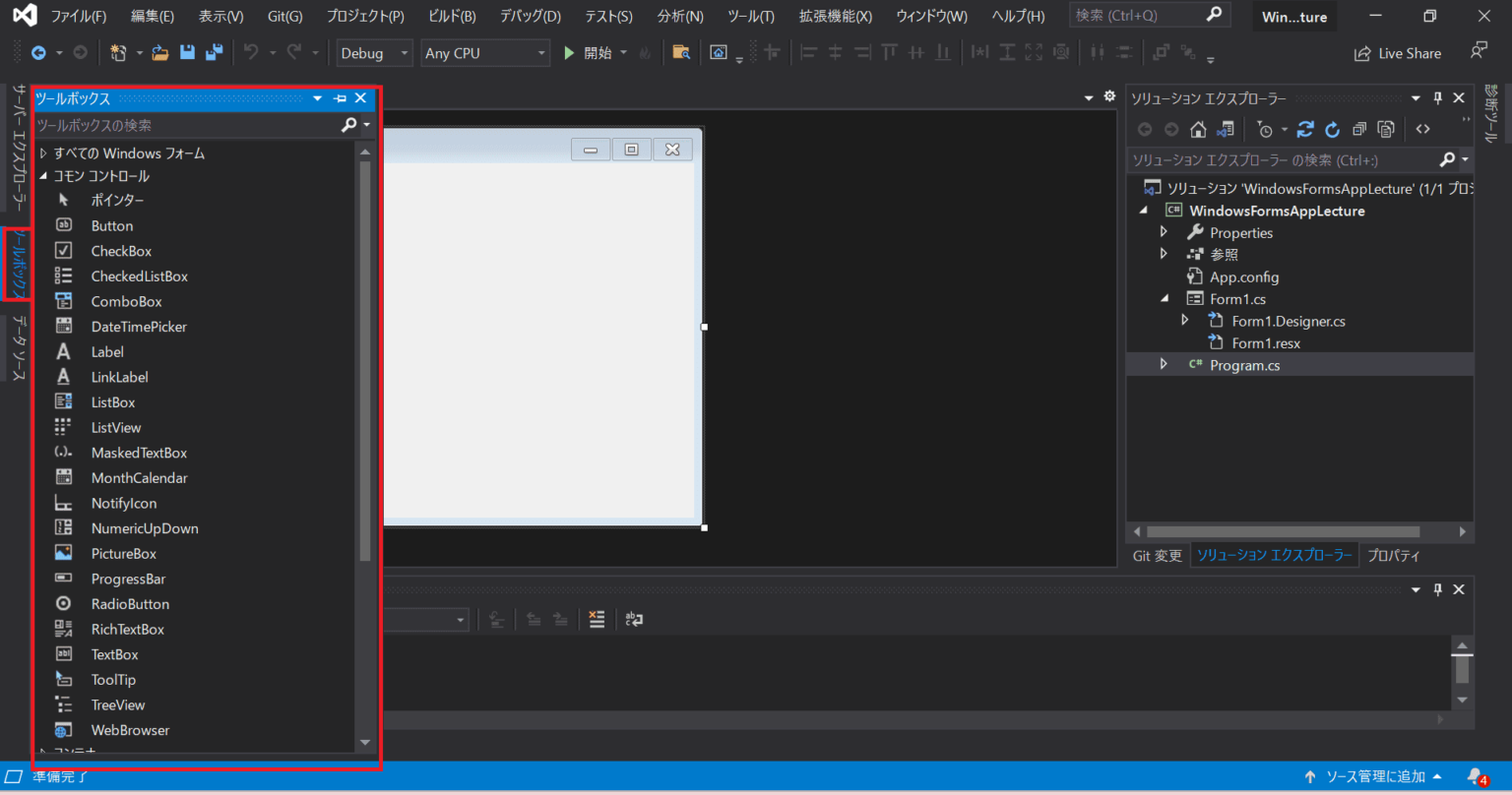Click the Toolbox settings gear icon
This screenshot has width=1512, height=795.
click(1109, 96)
